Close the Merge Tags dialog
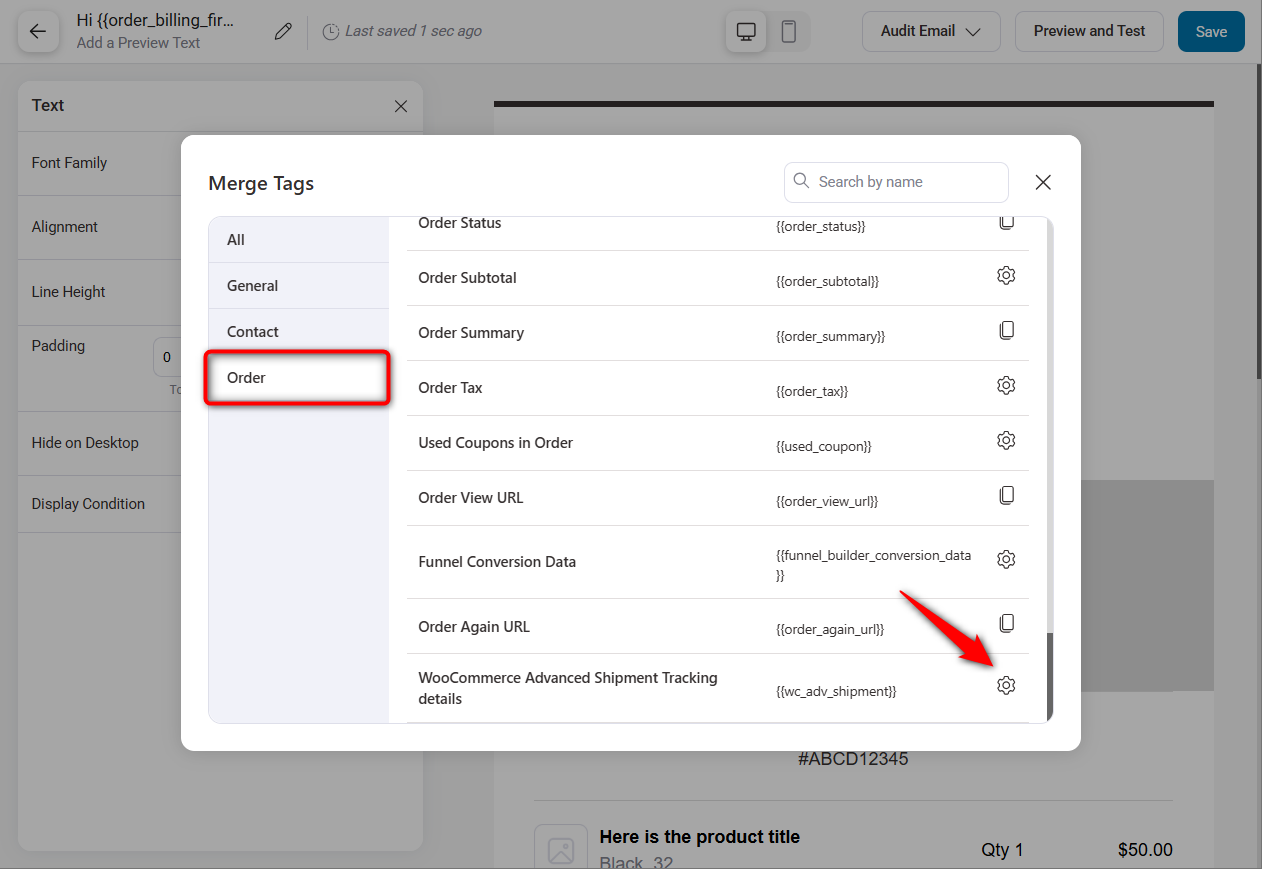The height and width of the screenshot is (869, 1262). pos(1043,182)
